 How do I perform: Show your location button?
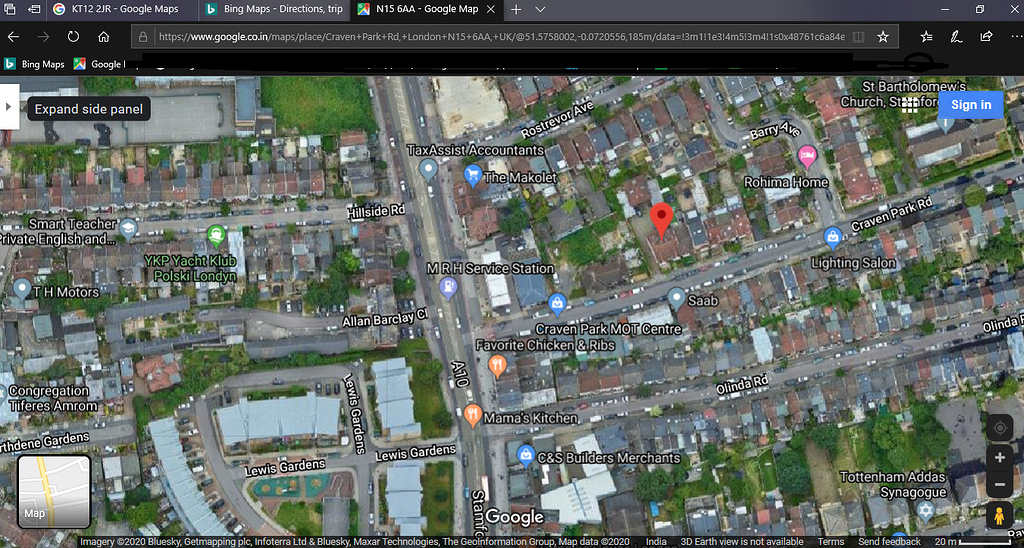(x=999, y=428)
